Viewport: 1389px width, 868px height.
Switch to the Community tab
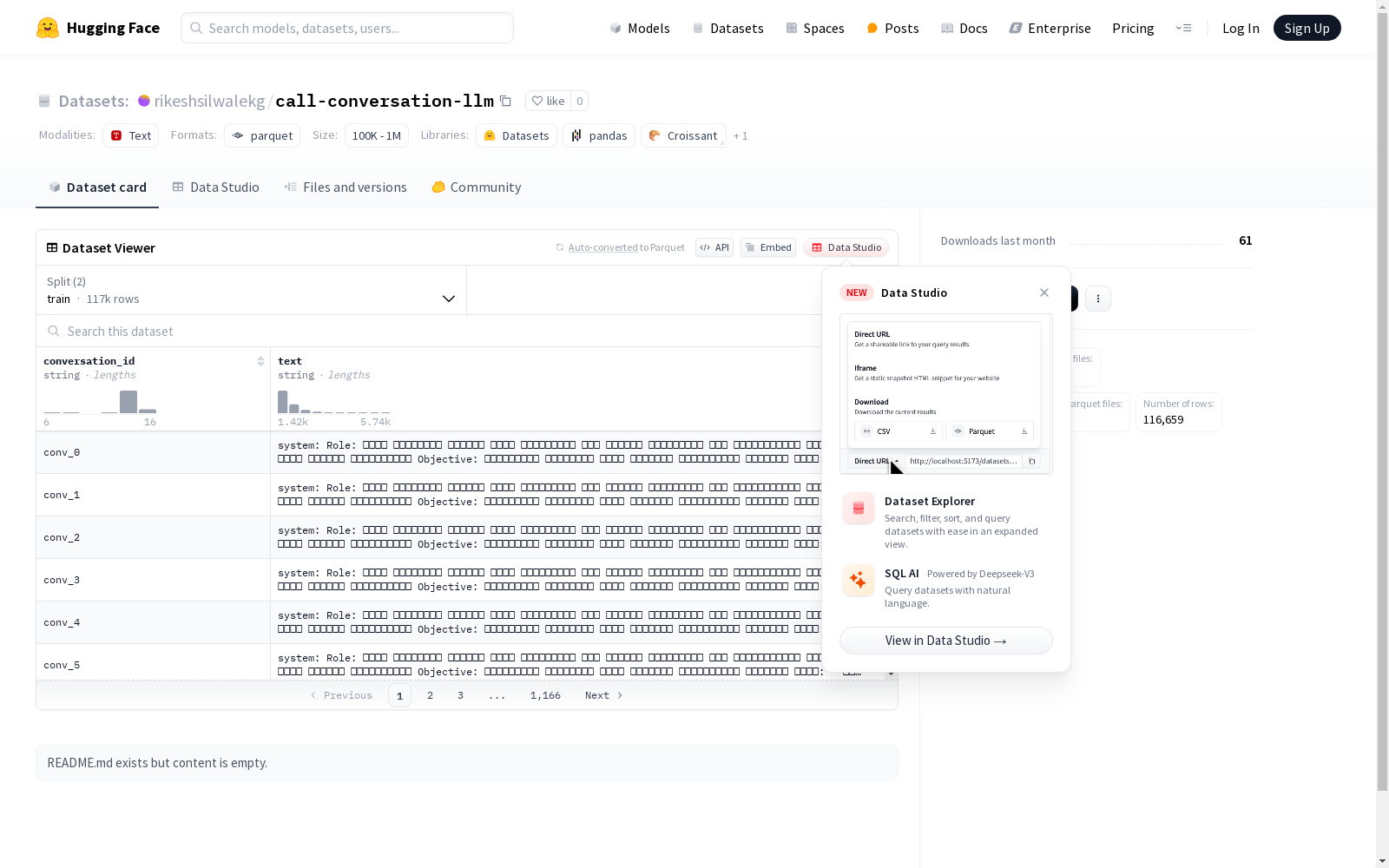477,187
